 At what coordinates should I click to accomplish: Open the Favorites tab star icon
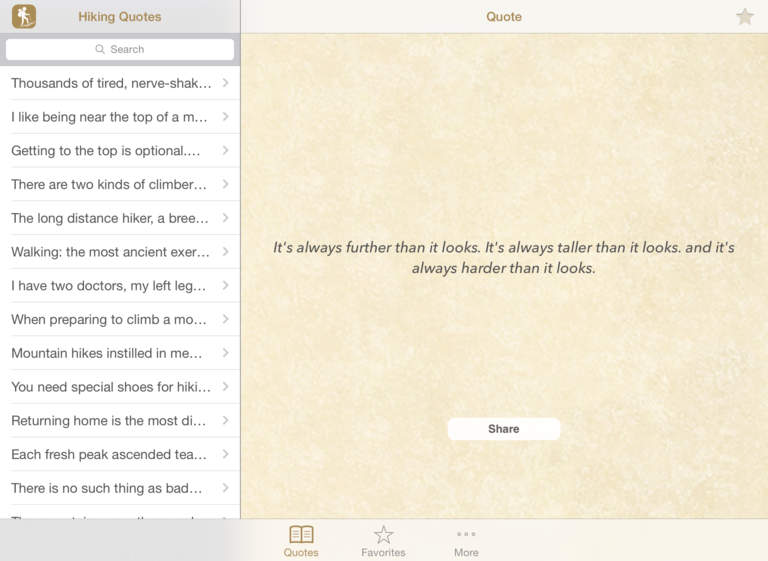[383, 535]
